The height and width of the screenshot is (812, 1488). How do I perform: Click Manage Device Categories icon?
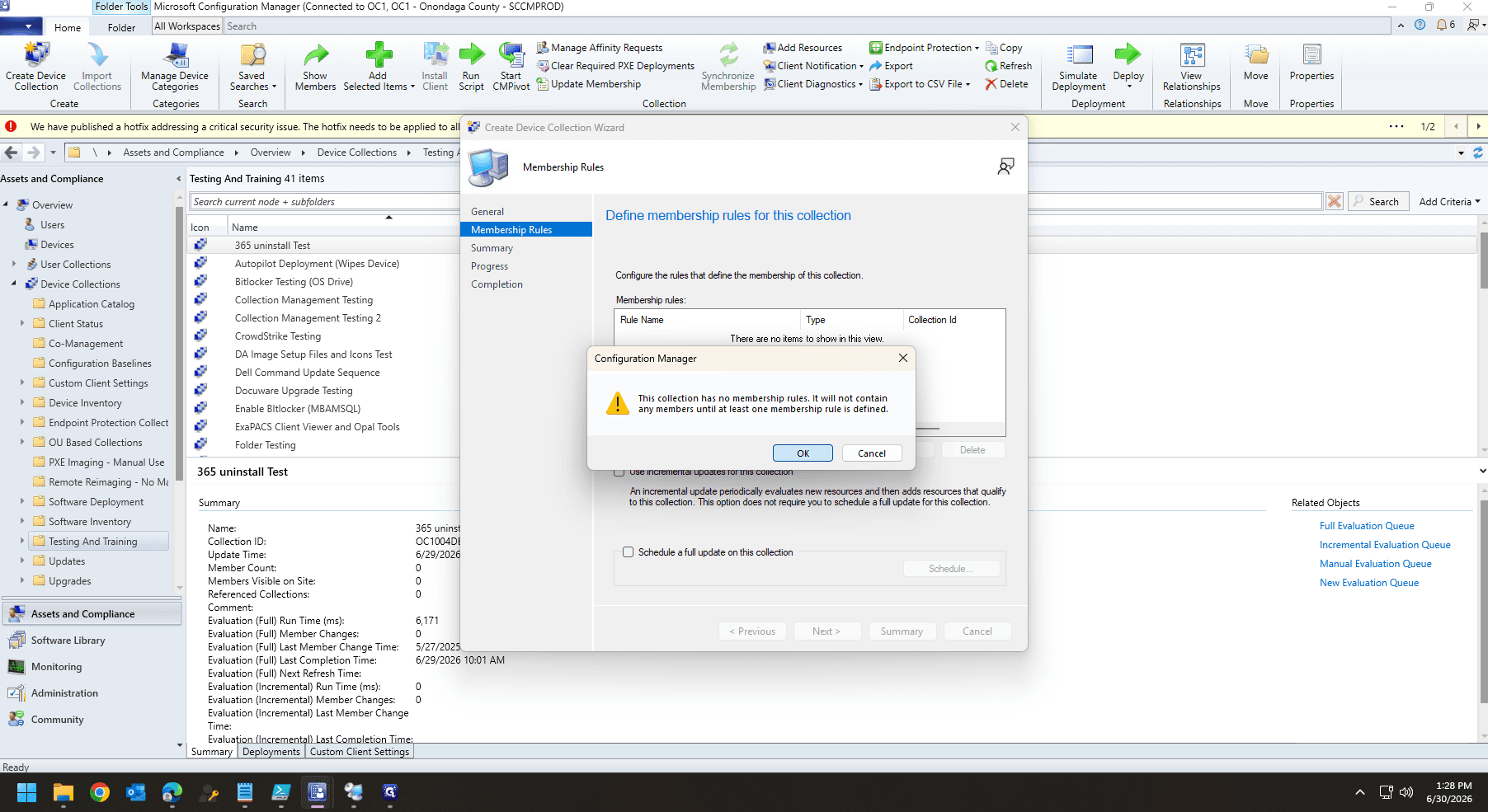pos(175,67)
